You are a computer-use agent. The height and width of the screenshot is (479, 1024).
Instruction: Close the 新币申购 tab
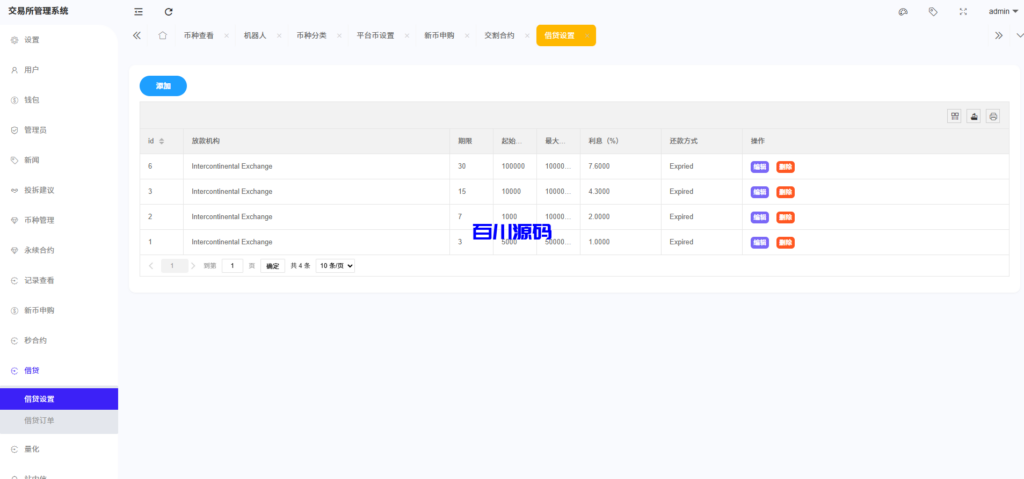click(467, 36)
